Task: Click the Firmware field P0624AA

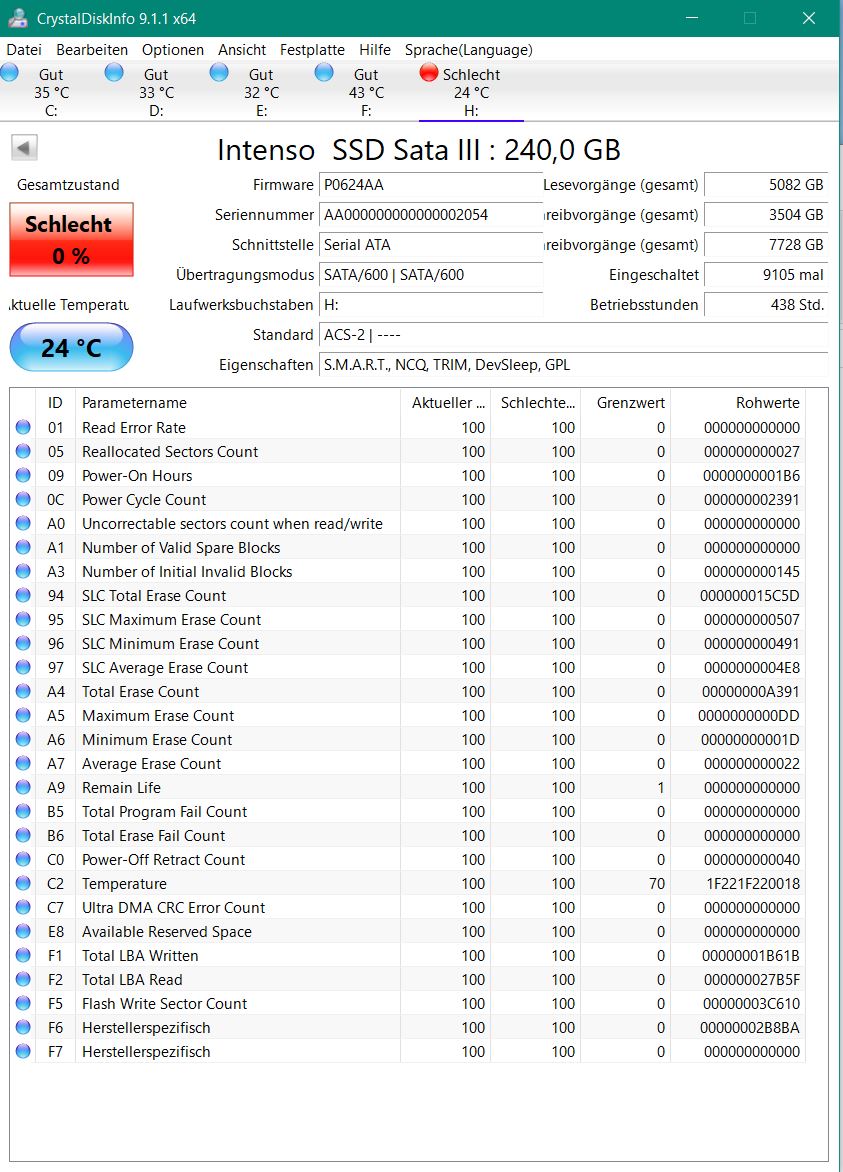Action: tap(431, 185)
